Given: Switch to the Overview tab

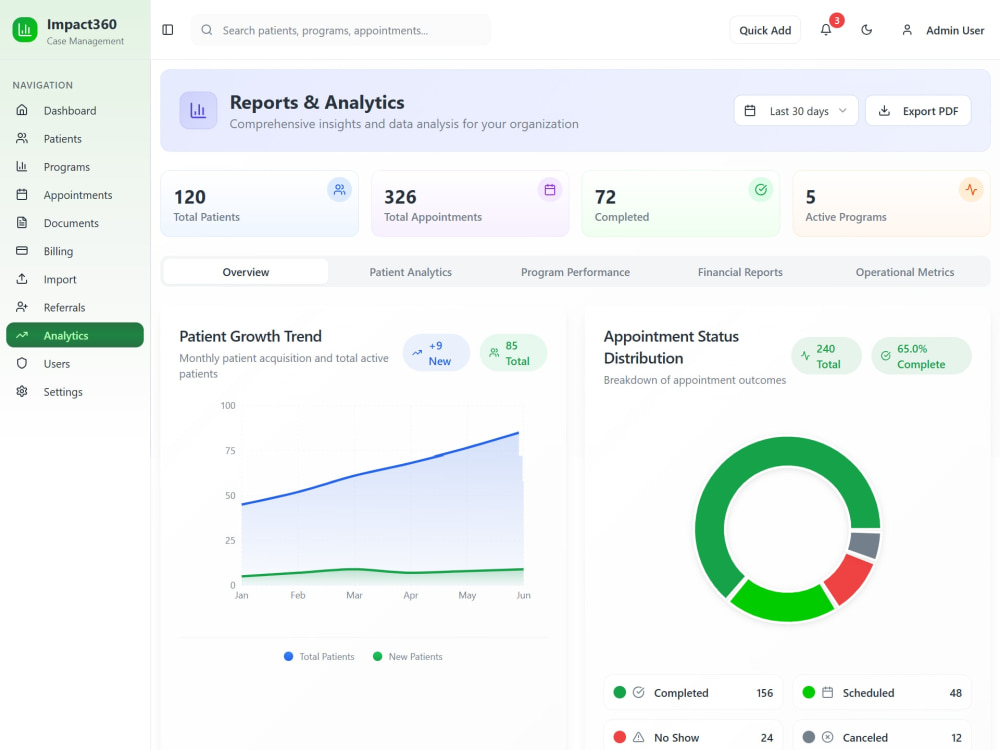Looking at the screenshot, I should (x=246, y=272).
